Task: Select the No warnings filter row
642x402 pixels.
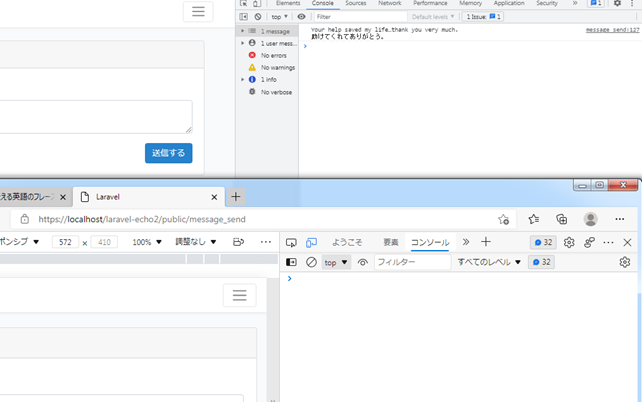Action: tap(267, 67)
